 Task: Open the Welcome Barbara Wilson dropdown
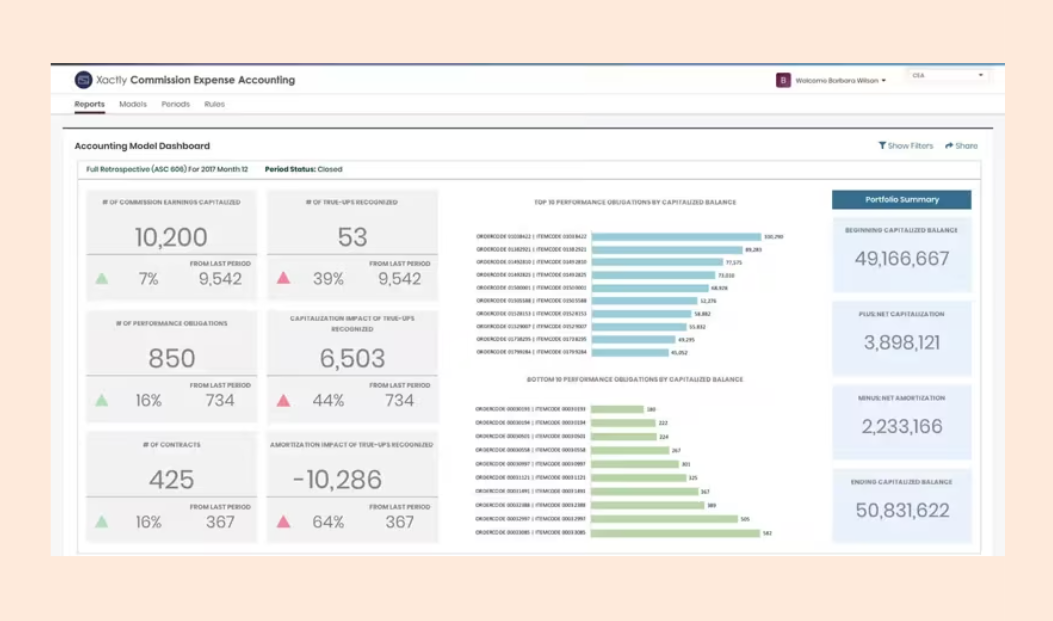pyautogui.click(x=840, y=81)
